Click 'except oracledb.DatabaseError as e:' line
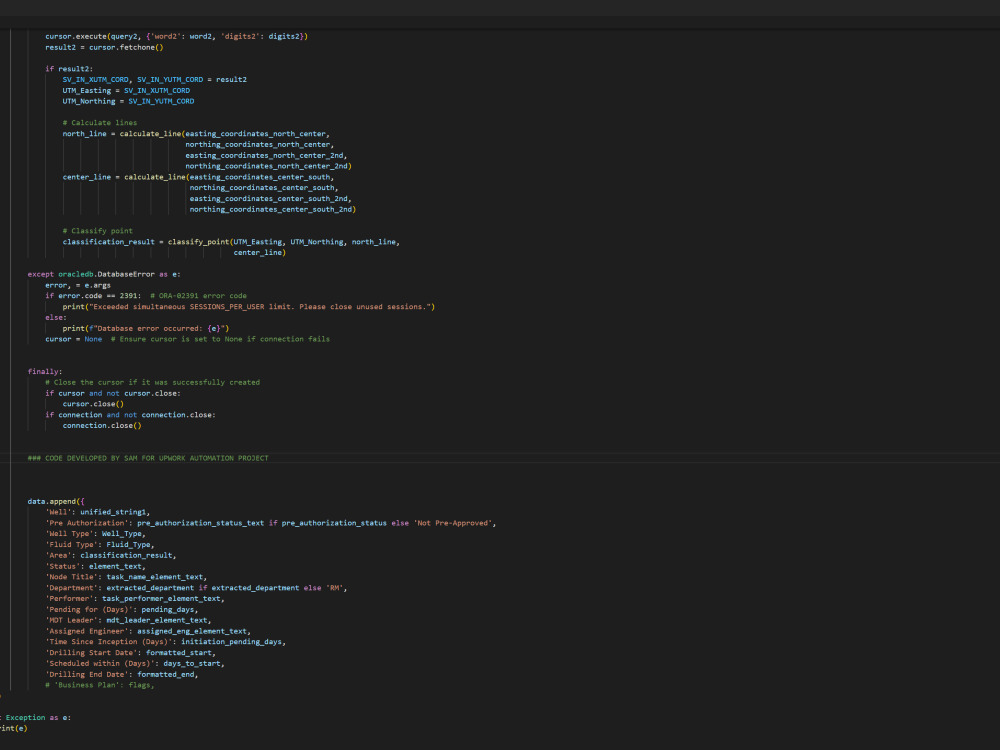Screen dimensions: 1000x750 (104, 274)
